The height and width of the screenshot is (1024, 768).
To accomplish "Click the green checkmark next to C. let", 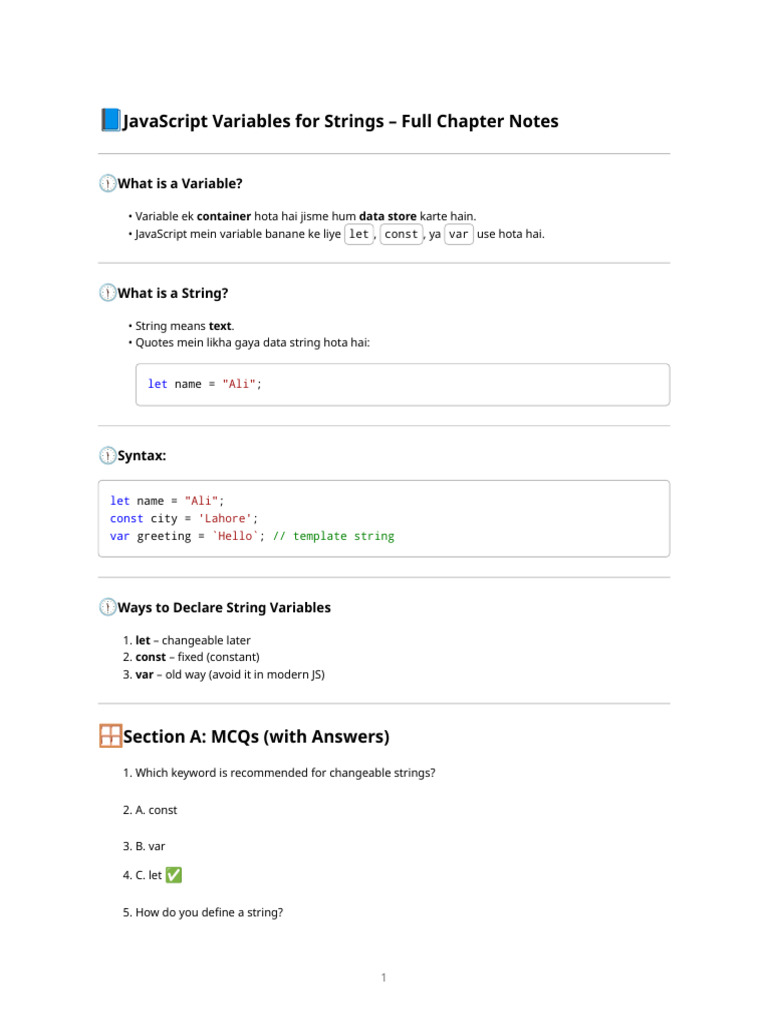I will tap(173, 875).
